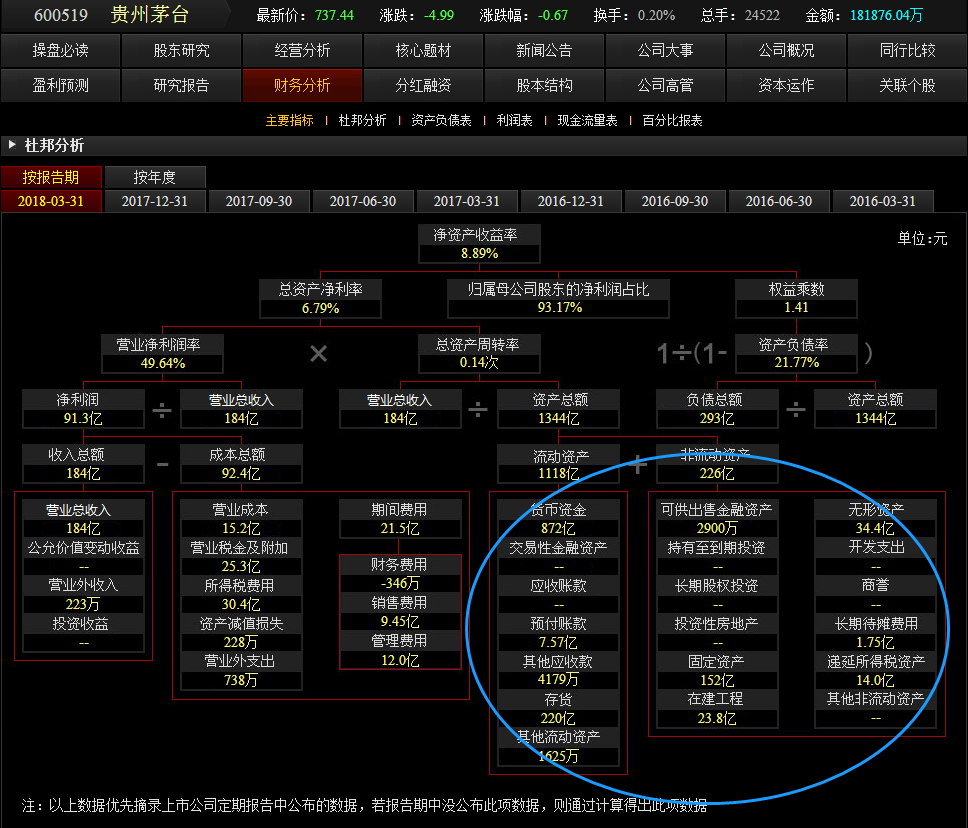Select the 2016-06-30 report period
Screen dimensions: 968x828
click(x=779, y=201)
